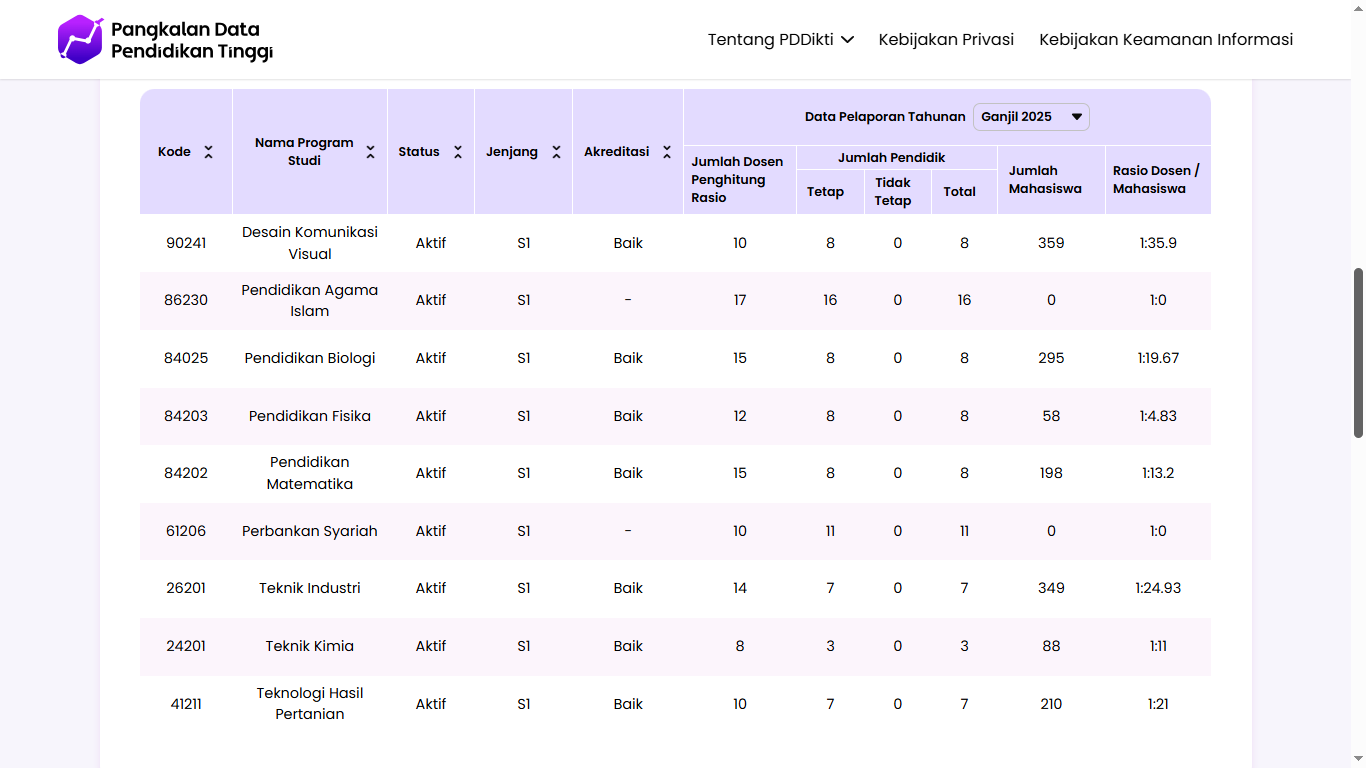This screenshot has width=1366, height=768.
Task: Select Teknik Industri program name
Action: point(310,588)
